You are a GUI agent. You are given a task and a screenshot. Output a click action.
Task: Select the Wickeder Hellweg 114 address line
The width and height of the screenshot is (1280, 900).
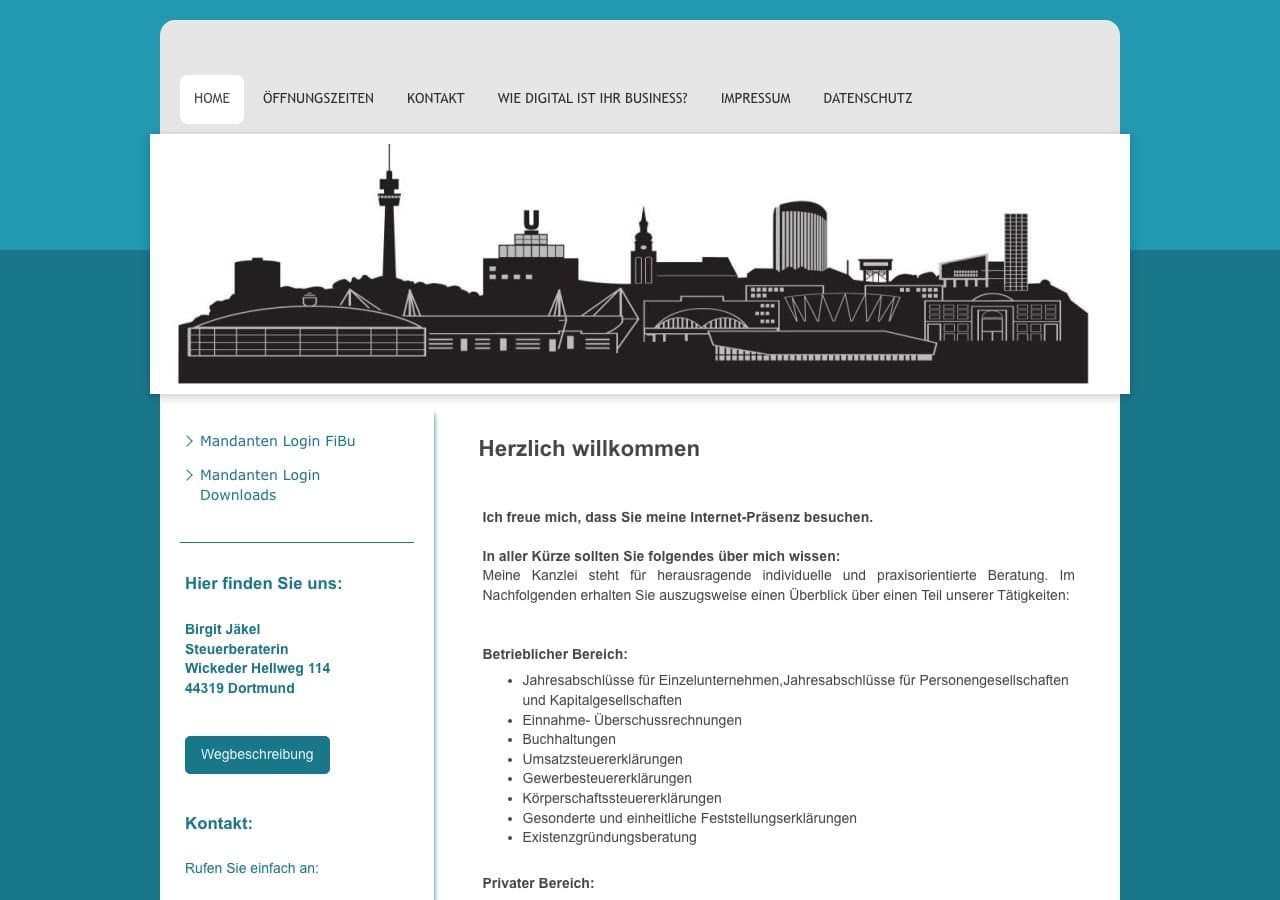(x=257, y=668)
